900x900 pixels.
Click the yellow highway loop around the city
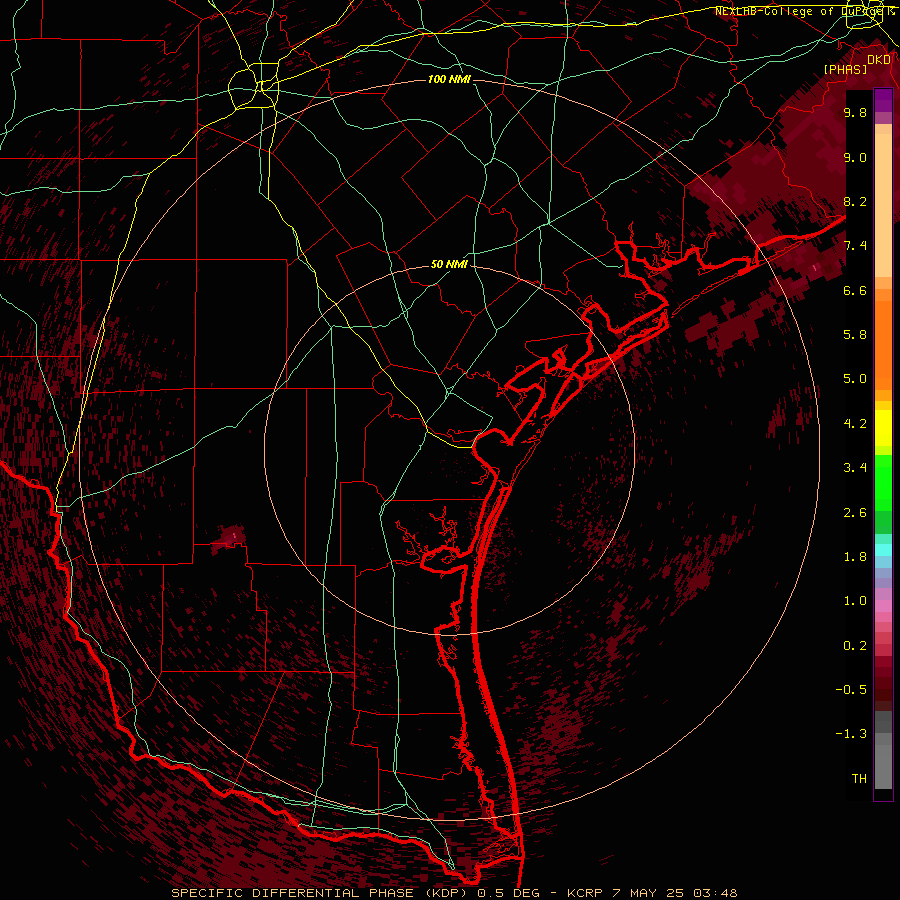pos(253,86)
